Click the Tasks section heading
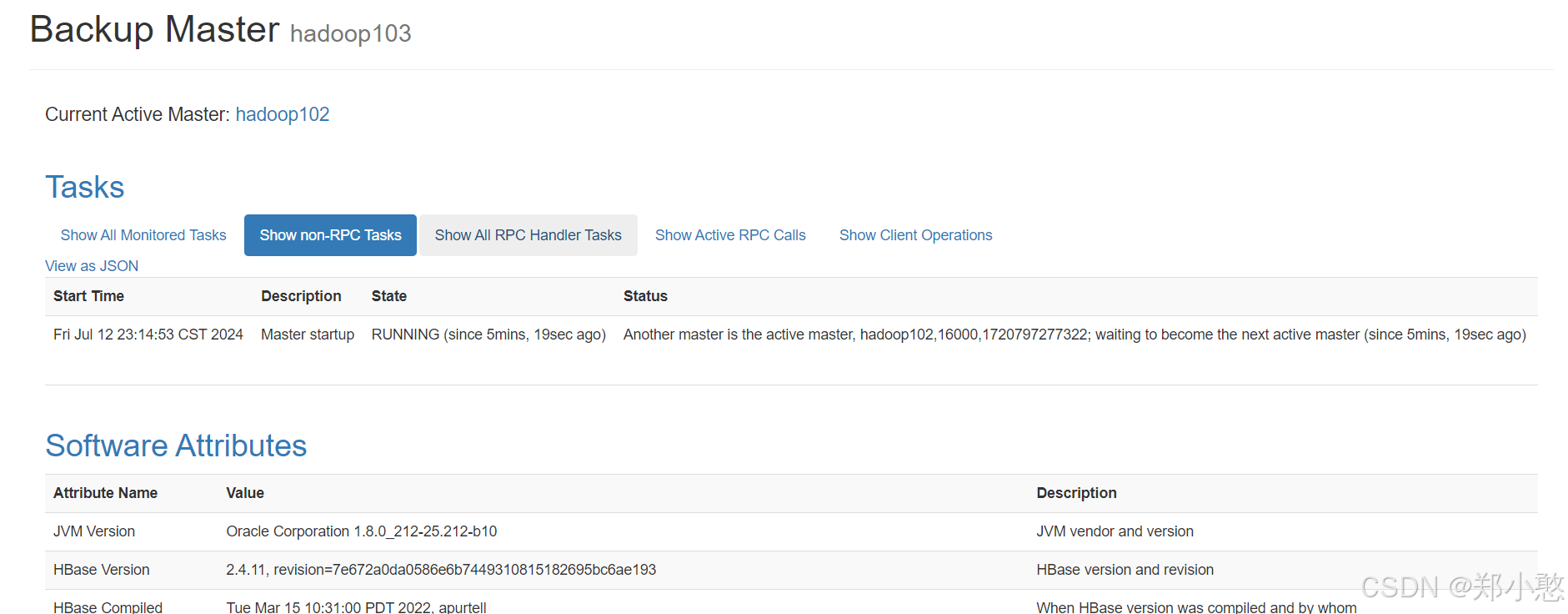This screenshot has width=1568, height=614. [85, 187]
